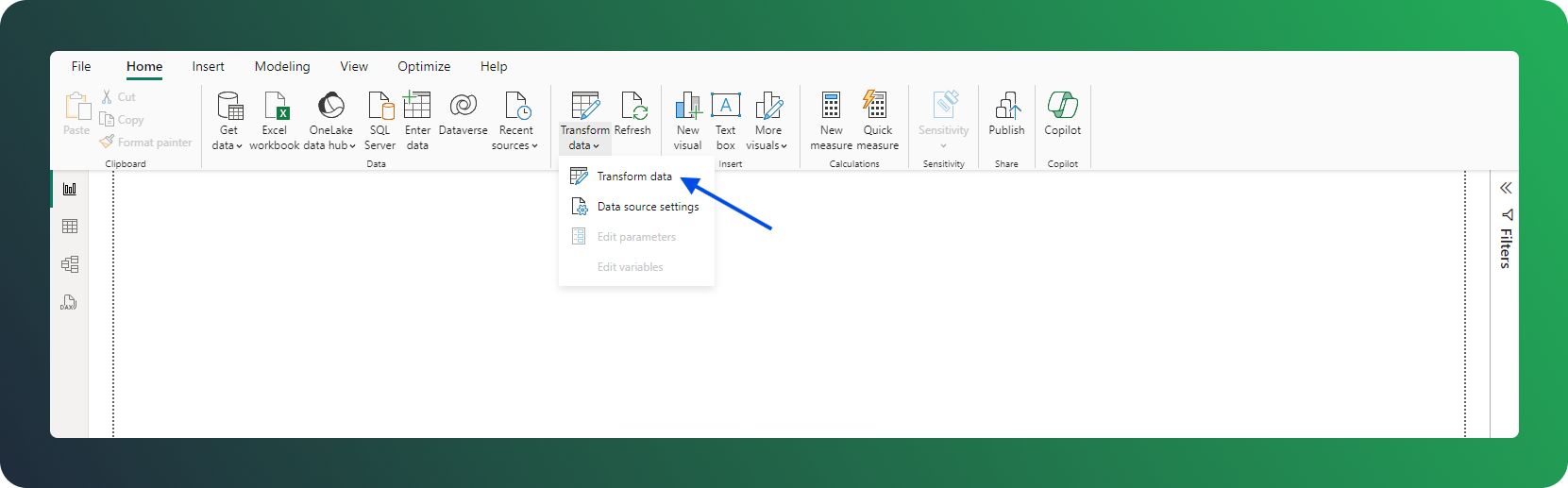Expand the More visuals dropdown
The height and width of the screenshot is (488, 1568).
pyautogui.click(x=767, y=145)
